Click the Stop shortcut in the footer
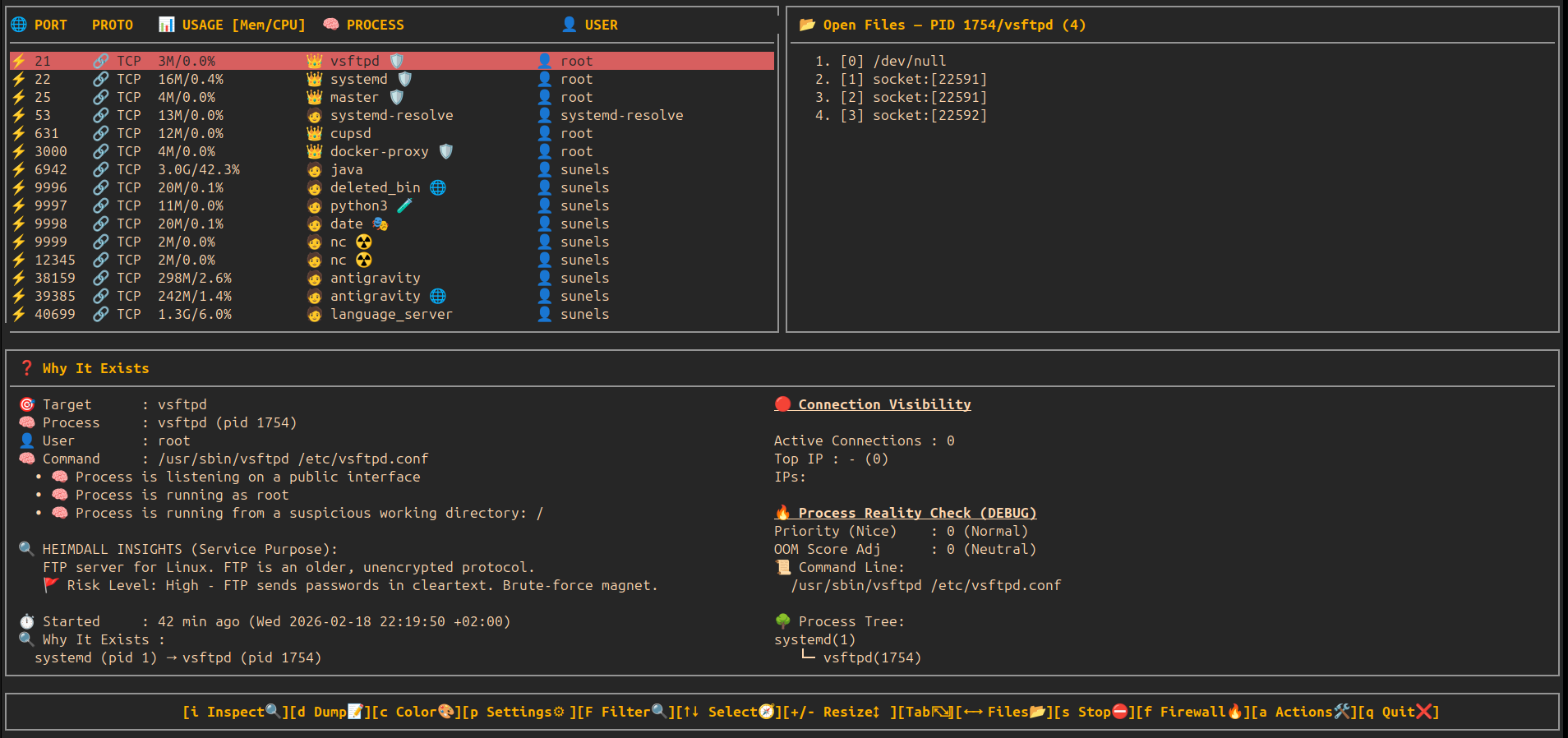The width and height of the screenshot is (1568, 738). (x=1093, y=712)
